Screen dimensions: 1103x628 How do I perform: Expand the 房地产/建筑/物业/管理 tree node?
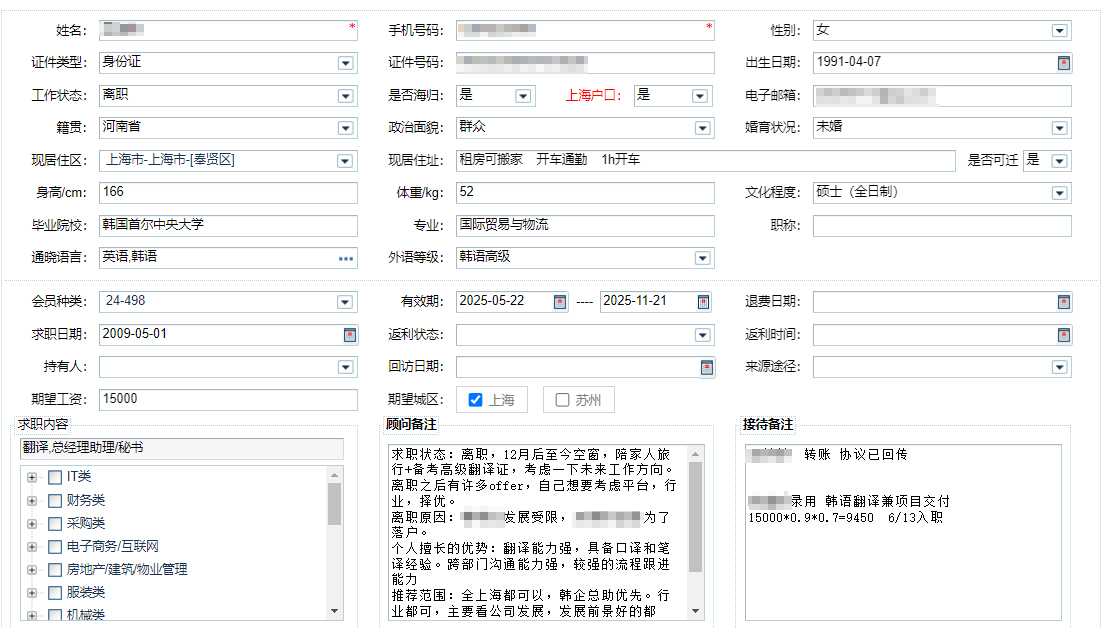click(32, 570)
